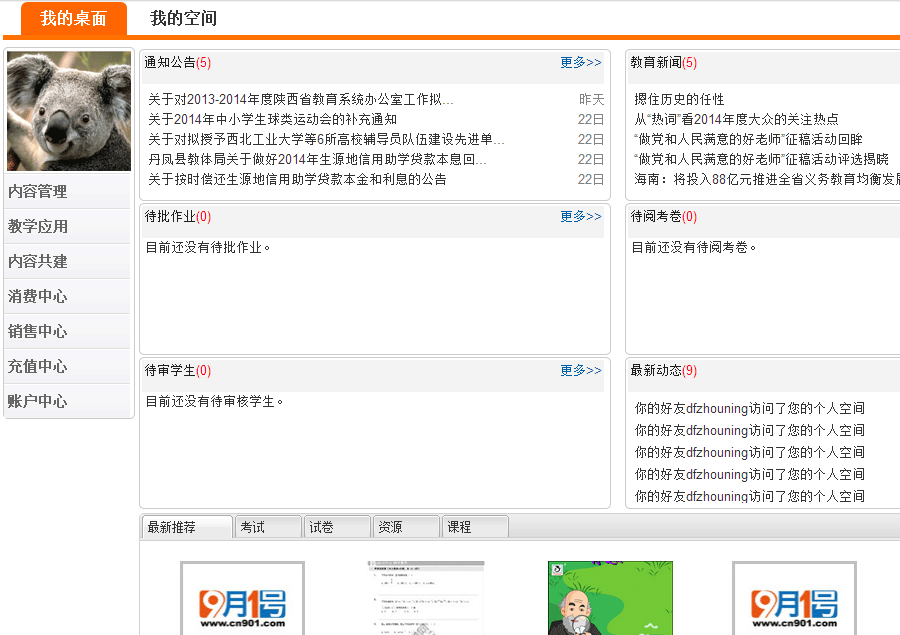Click the koala profile avatar

[x=68, y=111]
